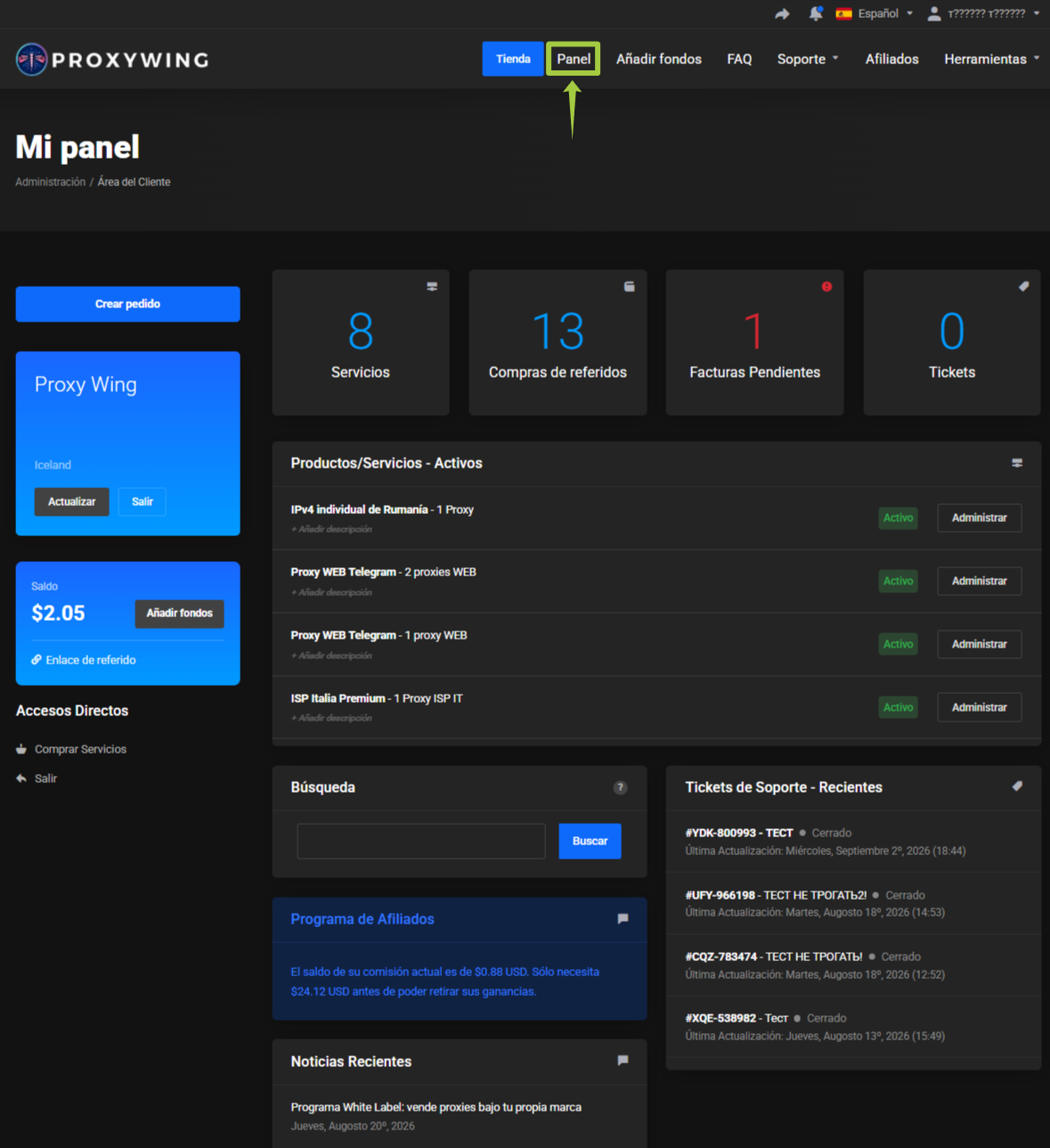Click the help question-mark icon in Búsqueda
This screenshot has height=1148, width=1050.
tap(621, 787)
